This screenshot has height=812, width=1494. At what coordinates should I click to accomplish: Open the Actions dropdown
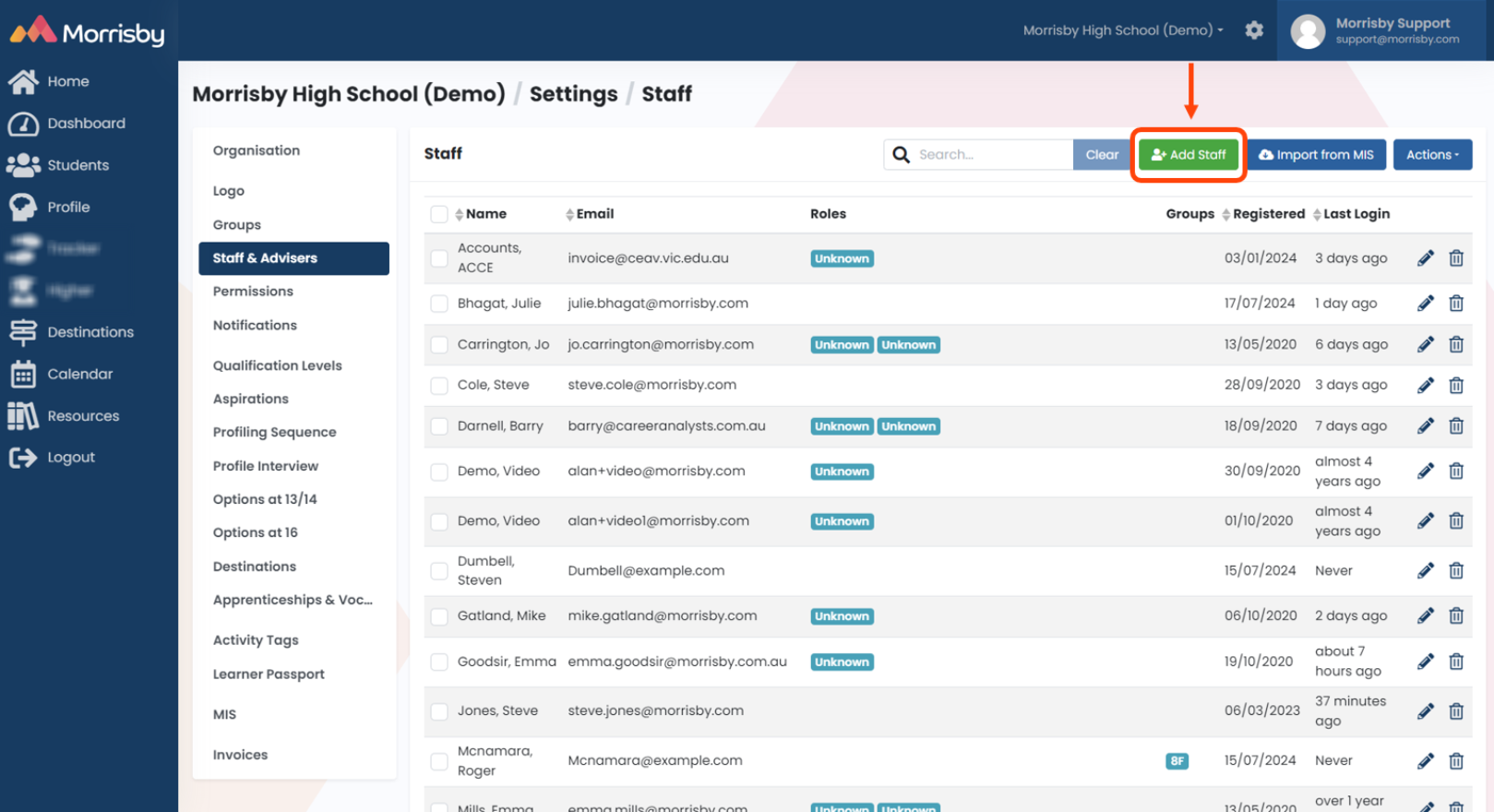pos(1432,155)
